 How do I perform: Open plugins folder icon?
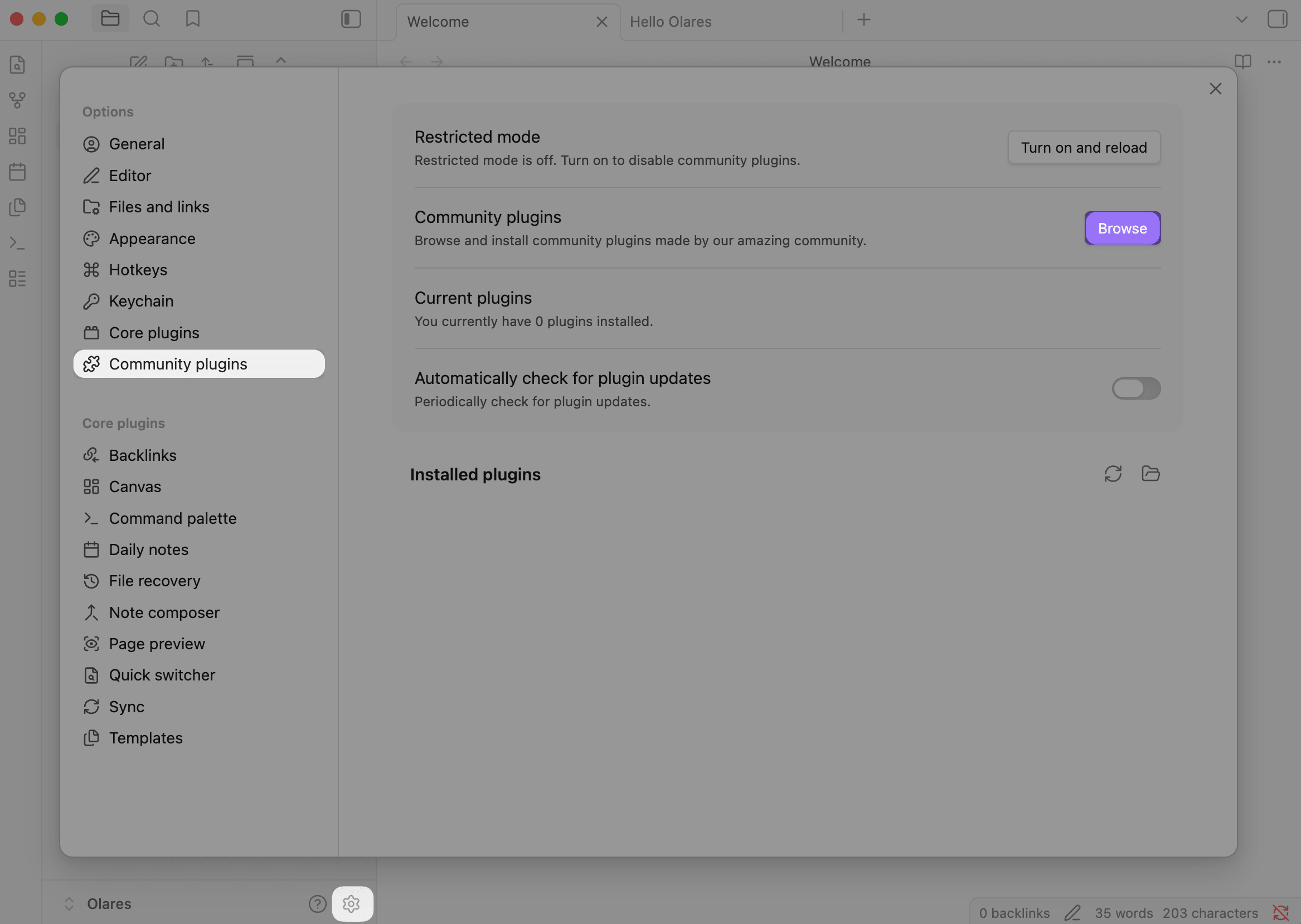tap(1150, 473)
